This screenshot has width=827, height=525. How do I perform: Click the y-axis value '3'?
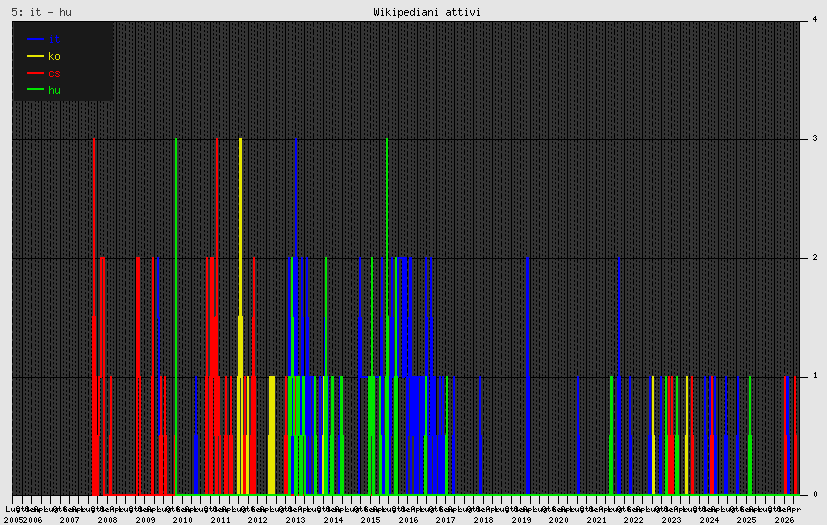coord(815,138)
